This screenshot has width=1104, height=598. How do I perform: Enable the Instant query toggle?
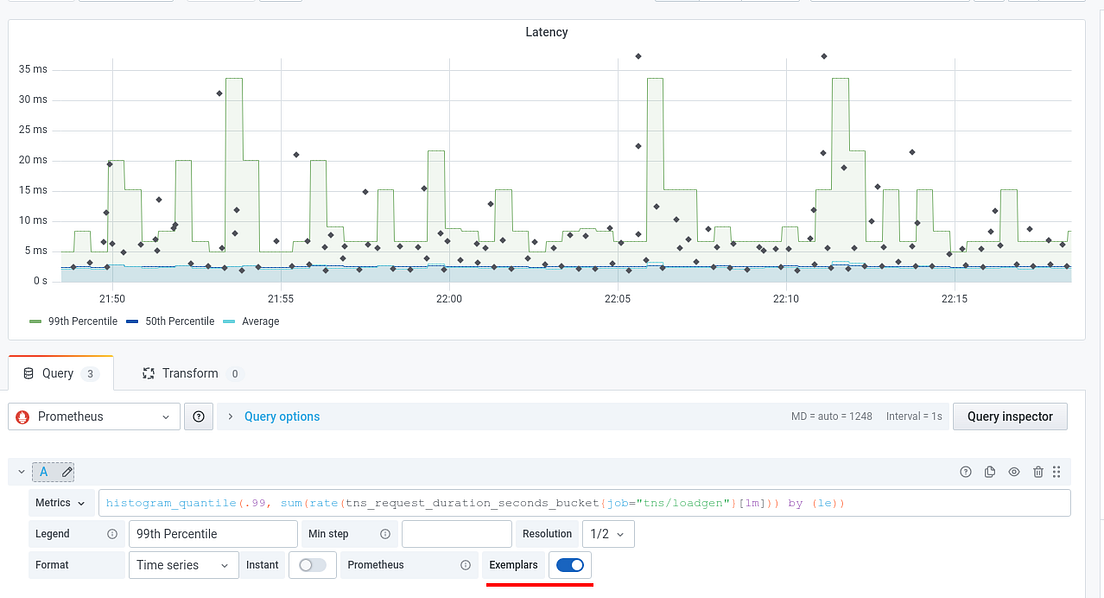[x=312, y=565]
